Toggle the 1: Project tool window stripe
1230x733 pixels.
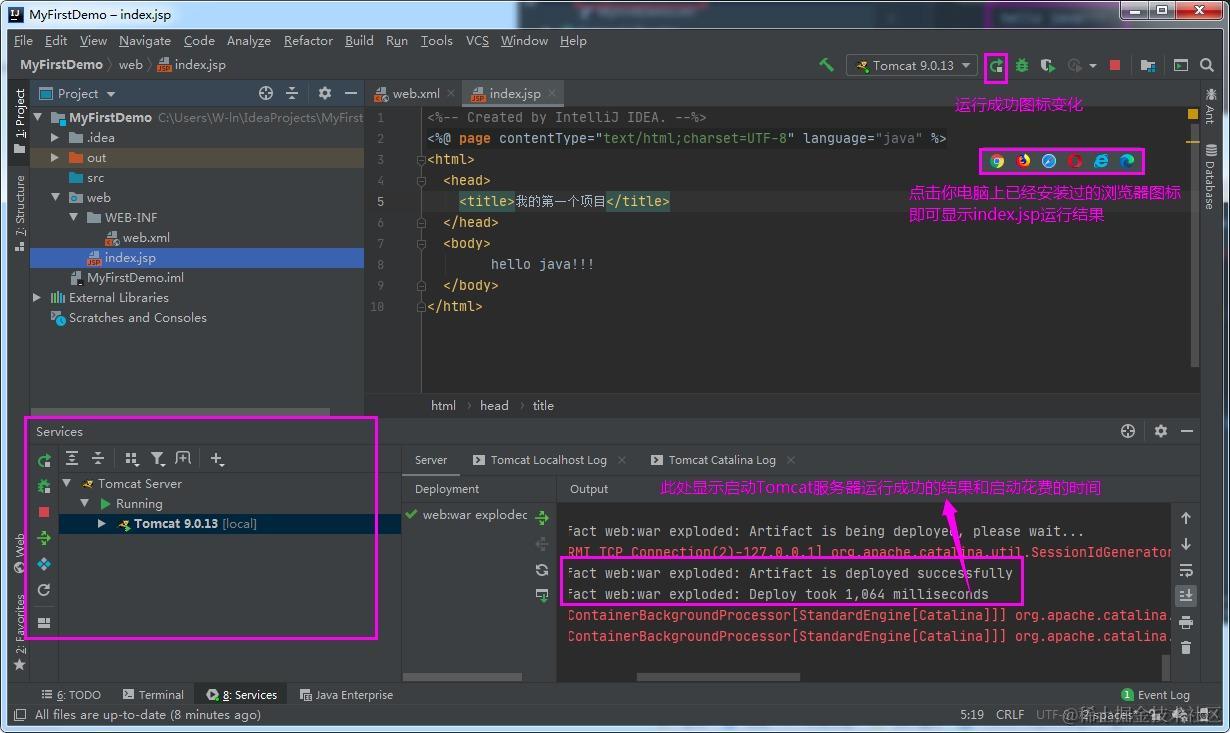pyautogui.click(x=19, y=121)
